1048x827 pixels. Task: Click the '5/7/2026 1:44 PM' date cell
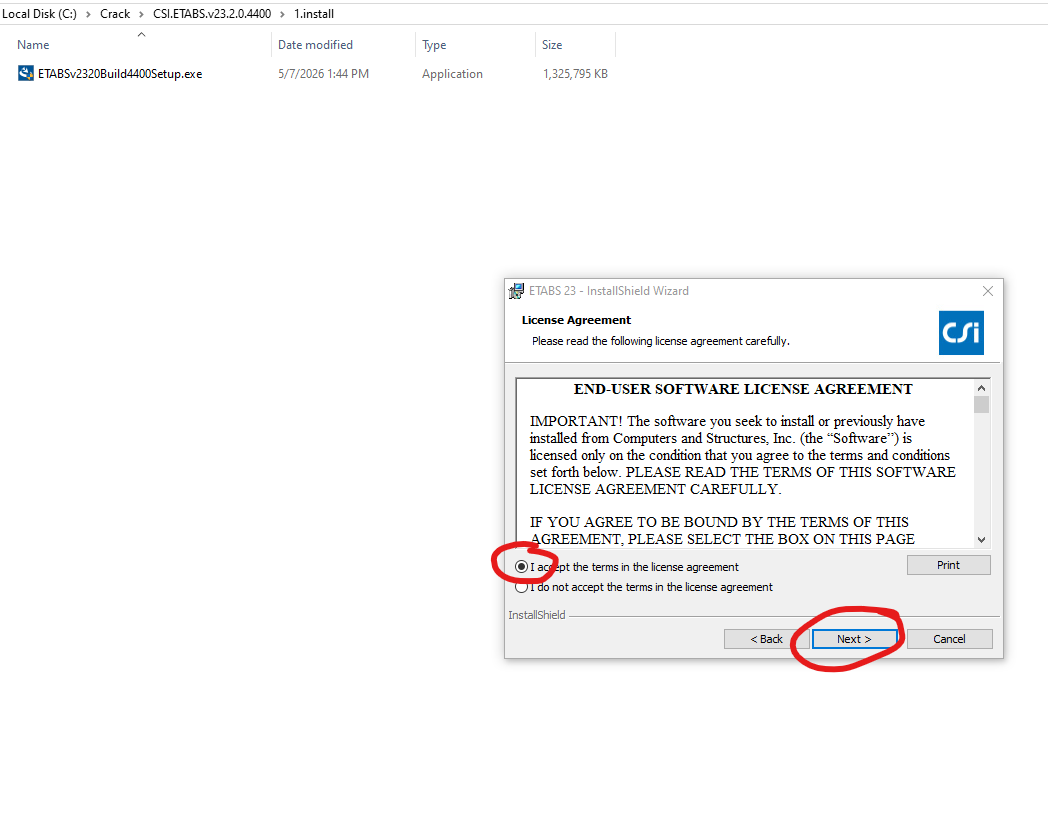tap(323, 74)
